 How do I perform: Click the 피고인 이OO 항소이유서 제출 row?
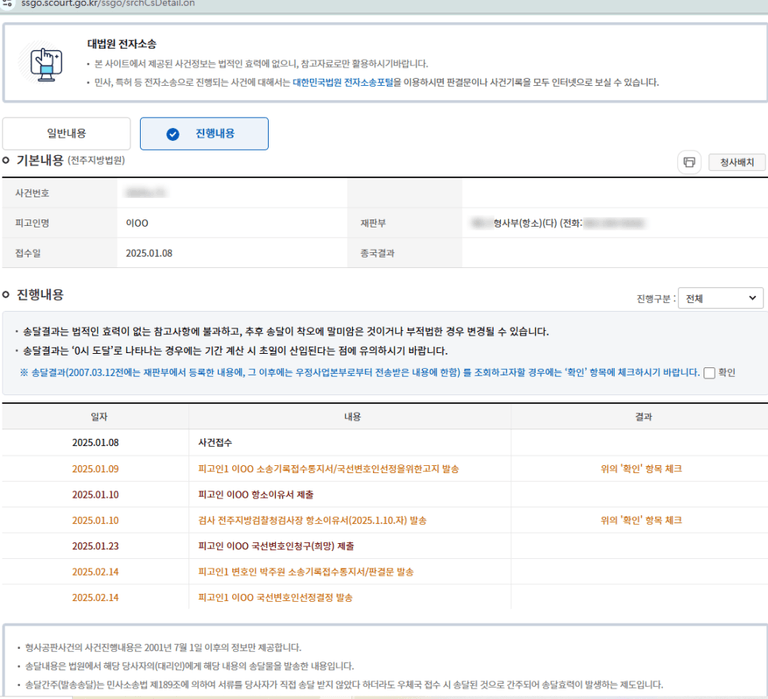[x=256, y=494]
